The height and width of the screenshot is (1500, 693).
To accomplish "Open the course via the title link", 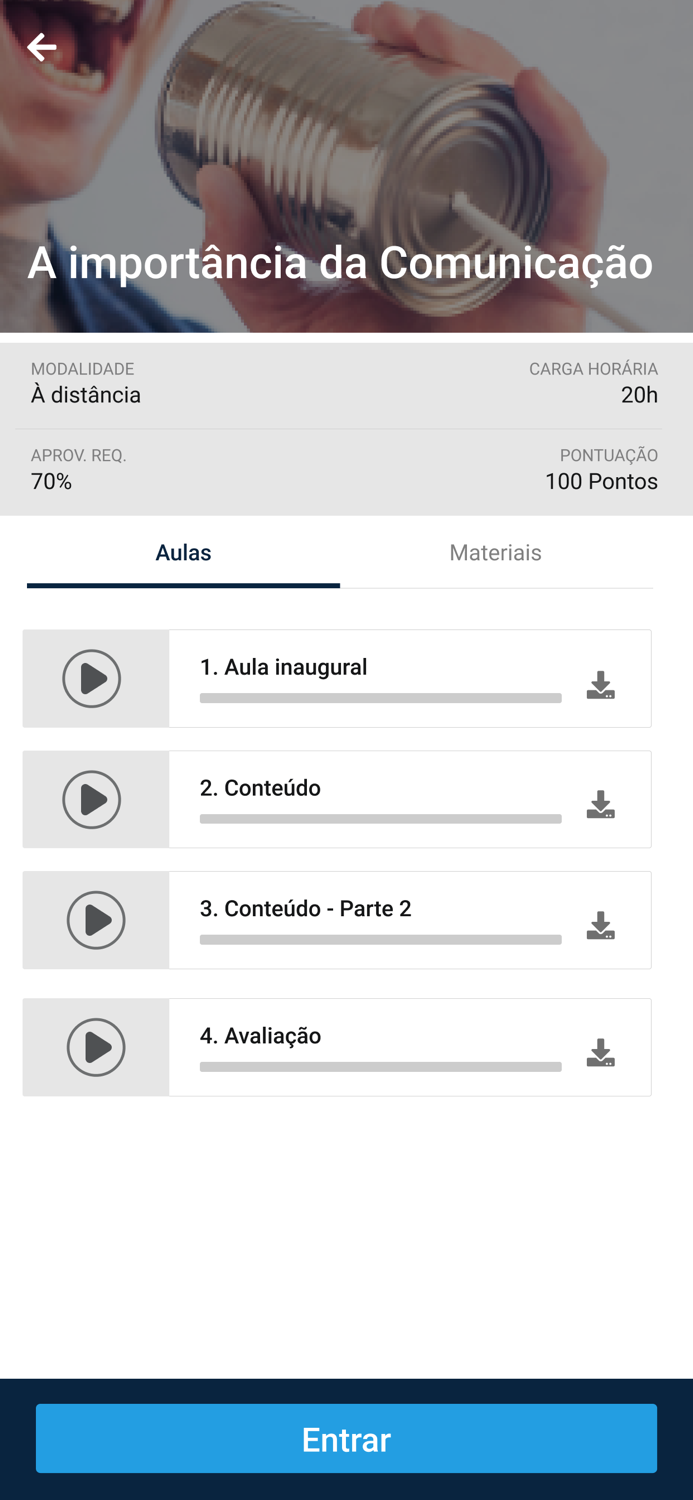I will [x=341, y=262].
